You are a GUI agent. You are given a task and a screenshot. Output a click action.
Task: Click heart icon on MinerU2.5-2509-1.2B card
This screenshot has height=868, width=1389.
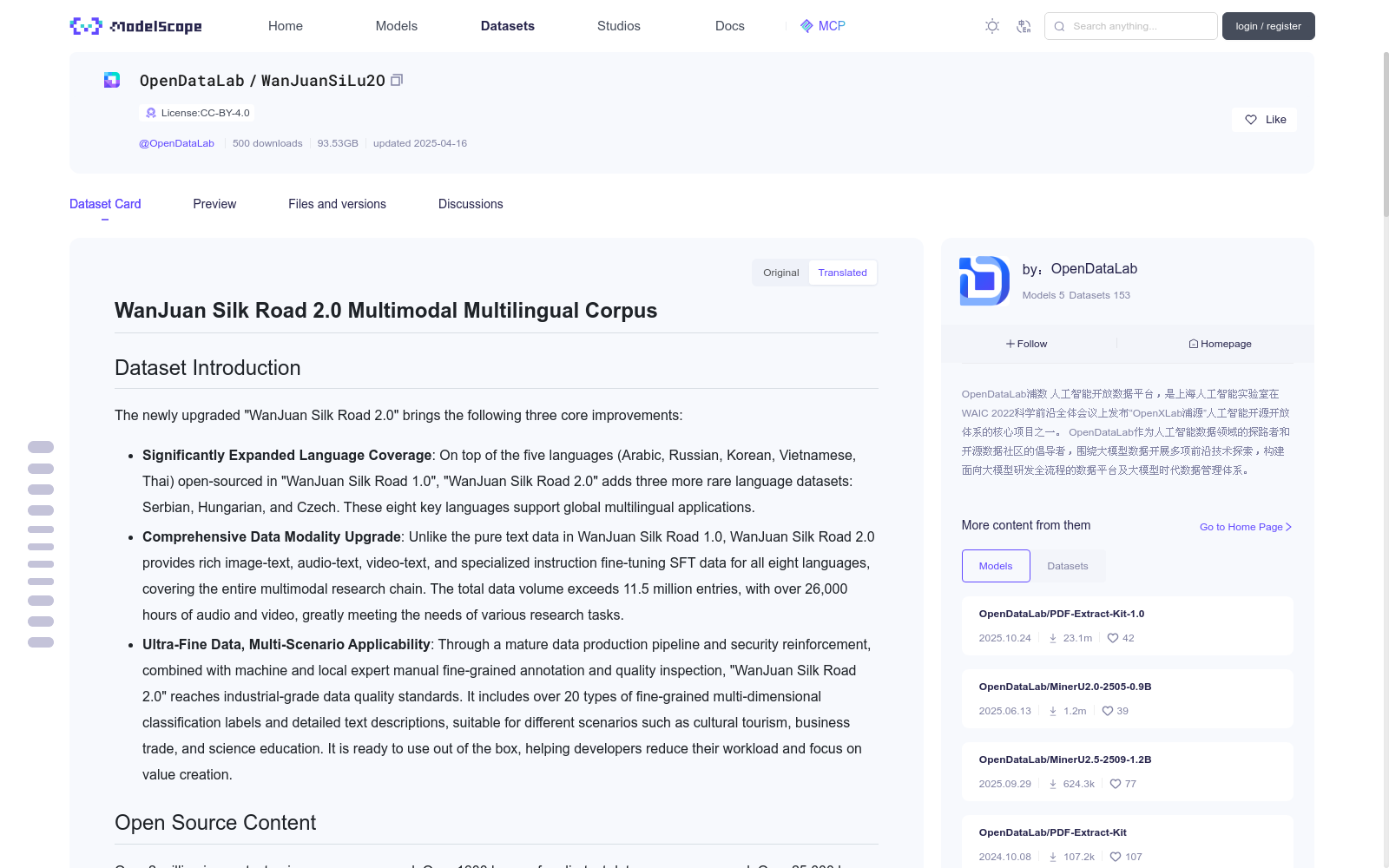[x=1116, y=784]
